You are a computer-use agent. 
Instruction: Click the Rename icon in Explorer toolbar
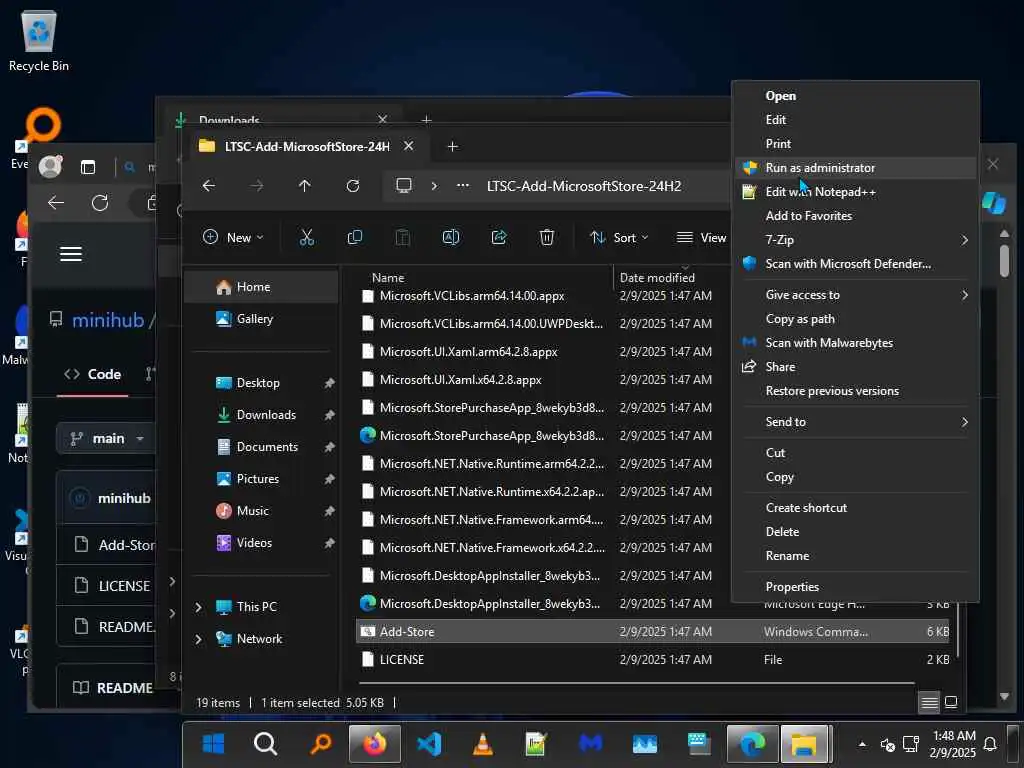coord(451,238)
